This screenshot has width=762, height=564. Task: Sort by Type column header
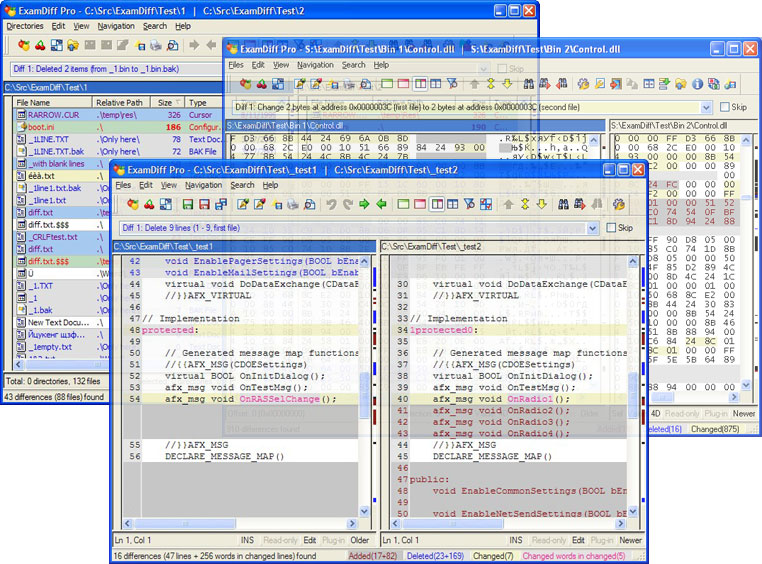point(203,103)
